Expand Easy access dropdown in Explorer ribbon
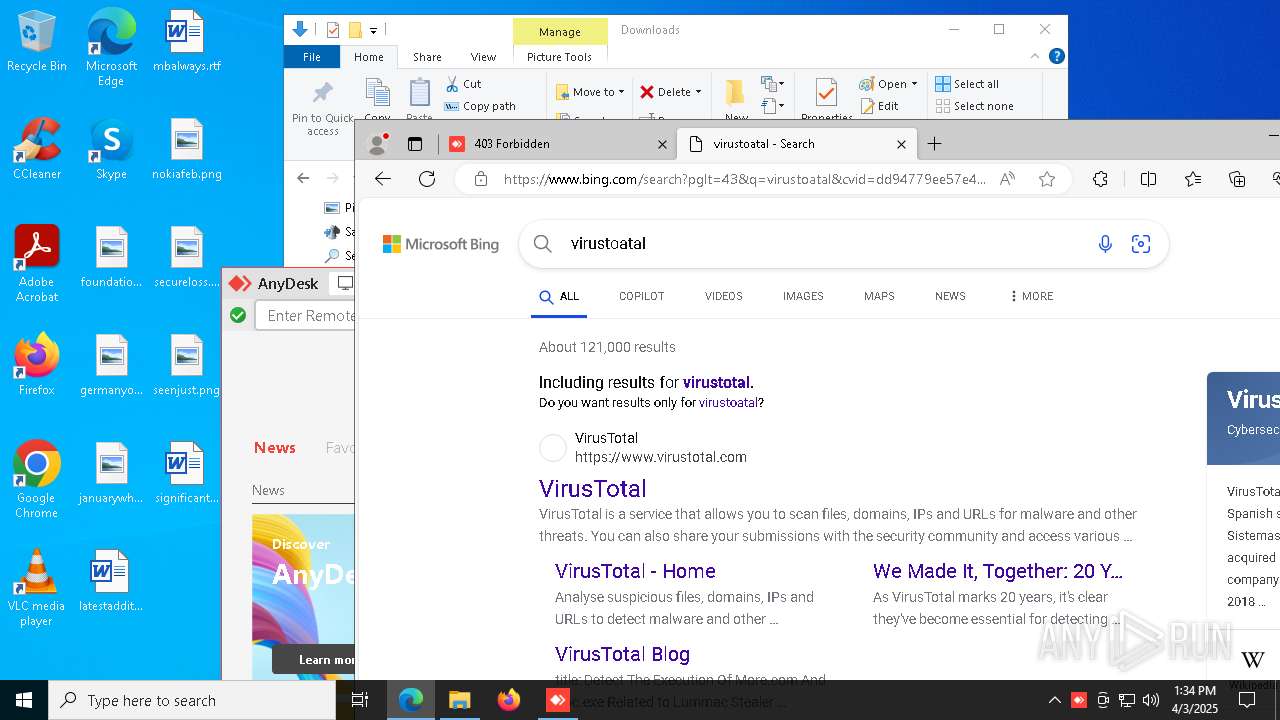Image resolution: width=1280 pixels, height=720 pixels. [x=772, y=105]
